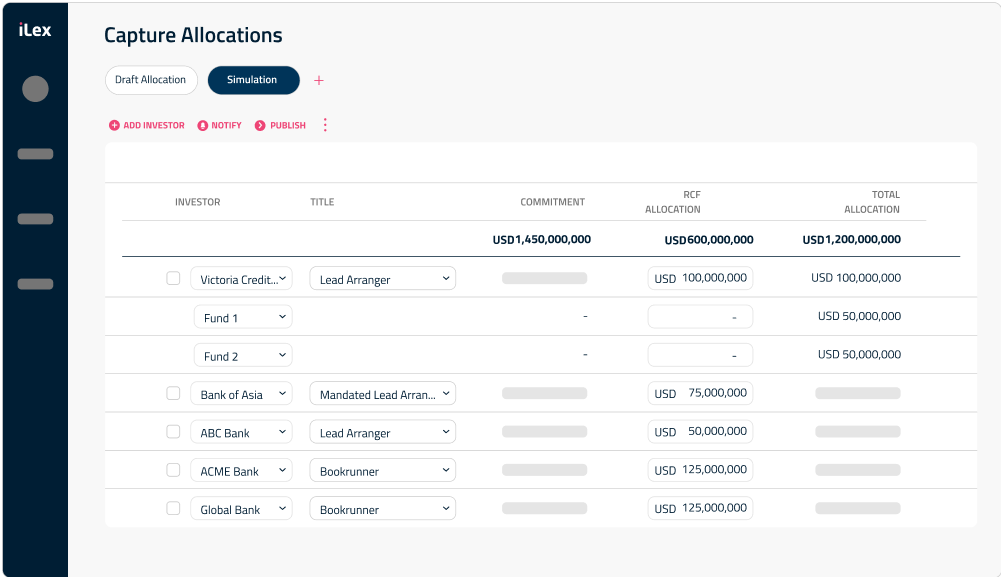Viewport: 1001px width, 577px height.
Task: Open the Victoria Credit investor dropdown
Action: click(x=241, y=279)
